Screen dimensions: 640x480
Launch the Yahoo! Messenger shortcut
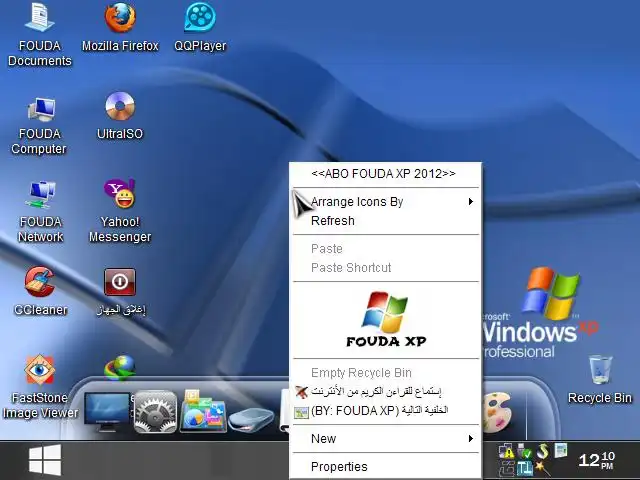point(120,211)
